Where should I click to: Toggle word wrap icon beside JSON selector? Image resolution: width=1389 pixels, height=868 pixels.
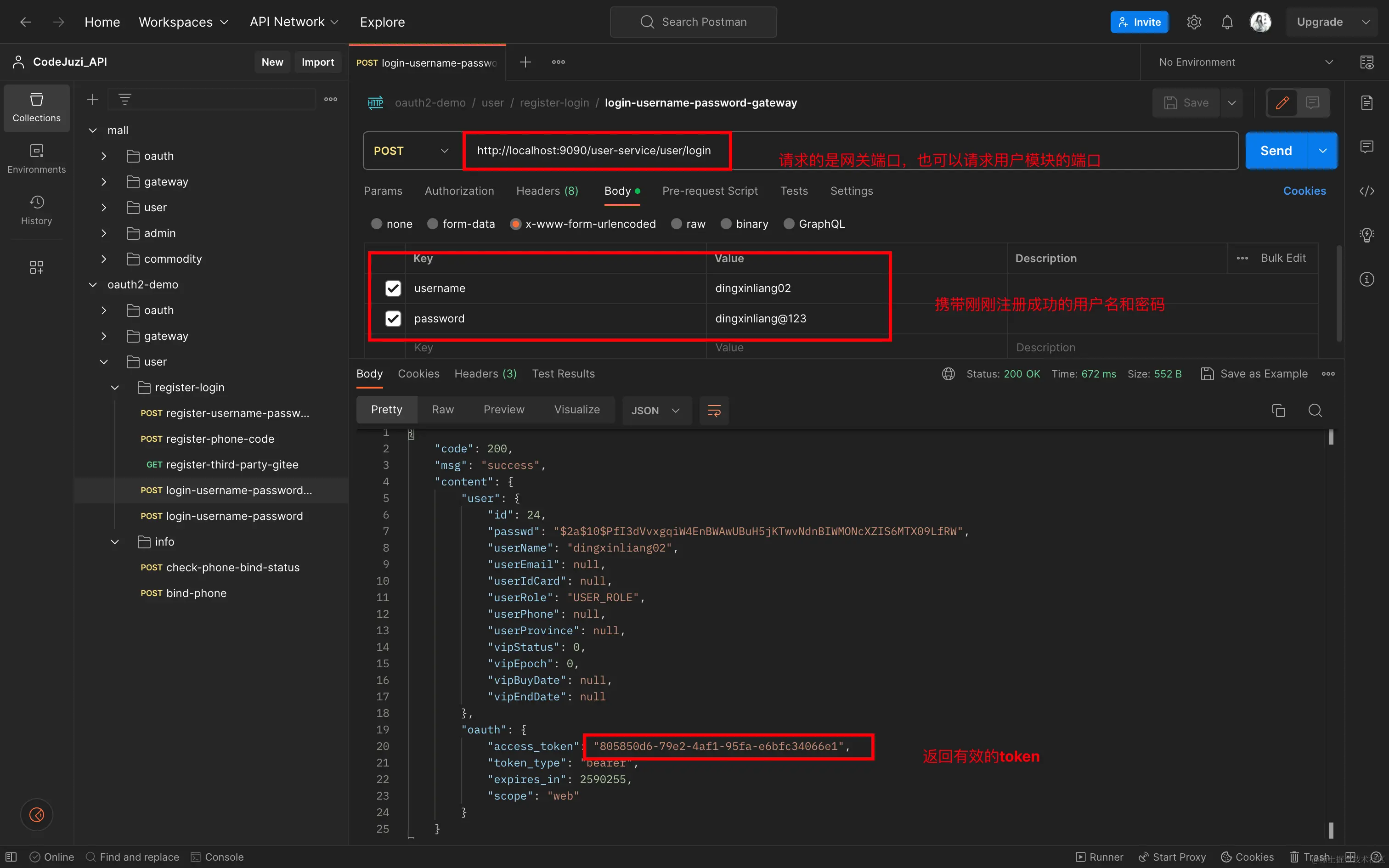tap(714, 411)
